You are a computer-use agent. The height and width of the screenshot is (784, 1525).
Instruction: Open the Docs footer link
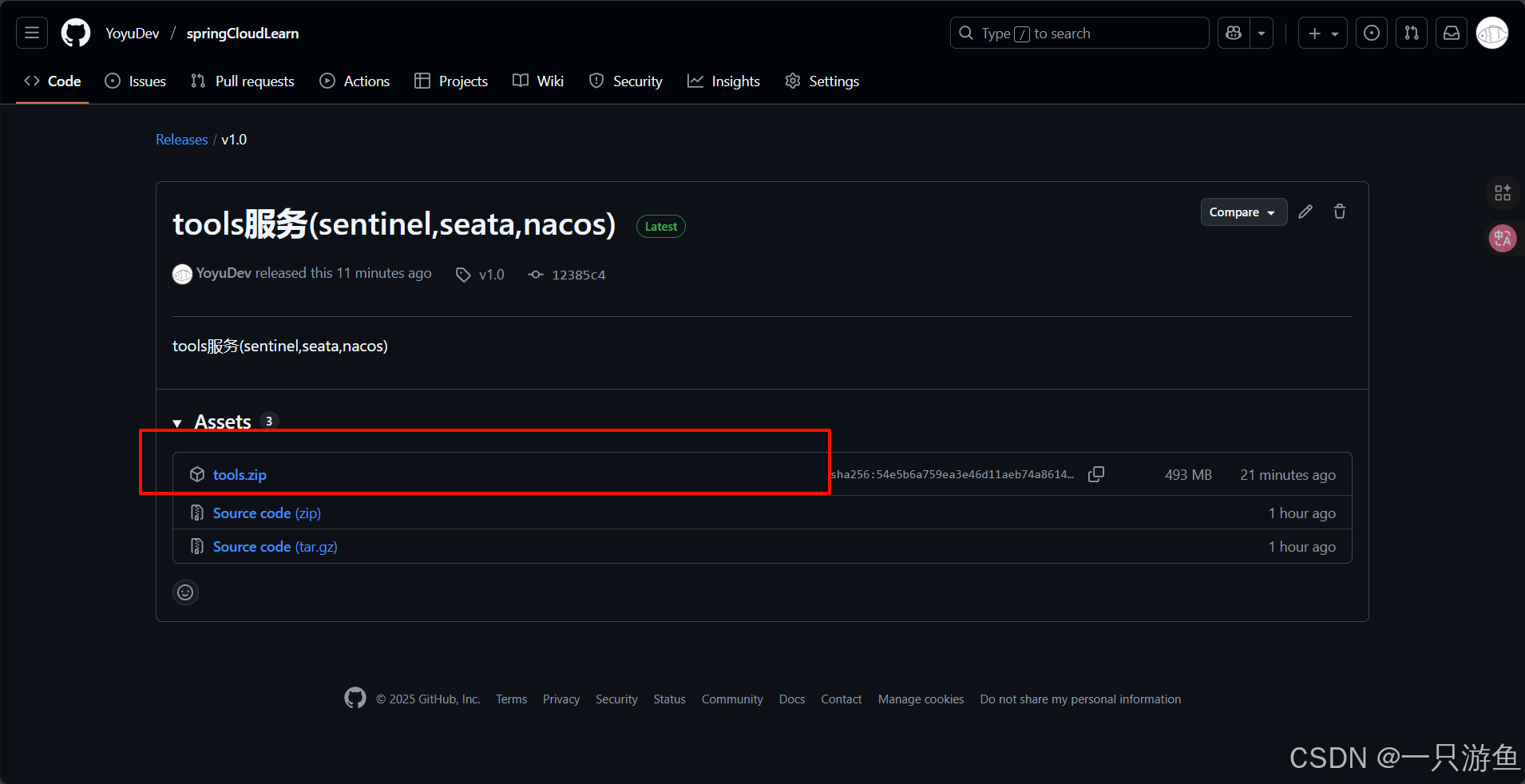tap(792, 699)
